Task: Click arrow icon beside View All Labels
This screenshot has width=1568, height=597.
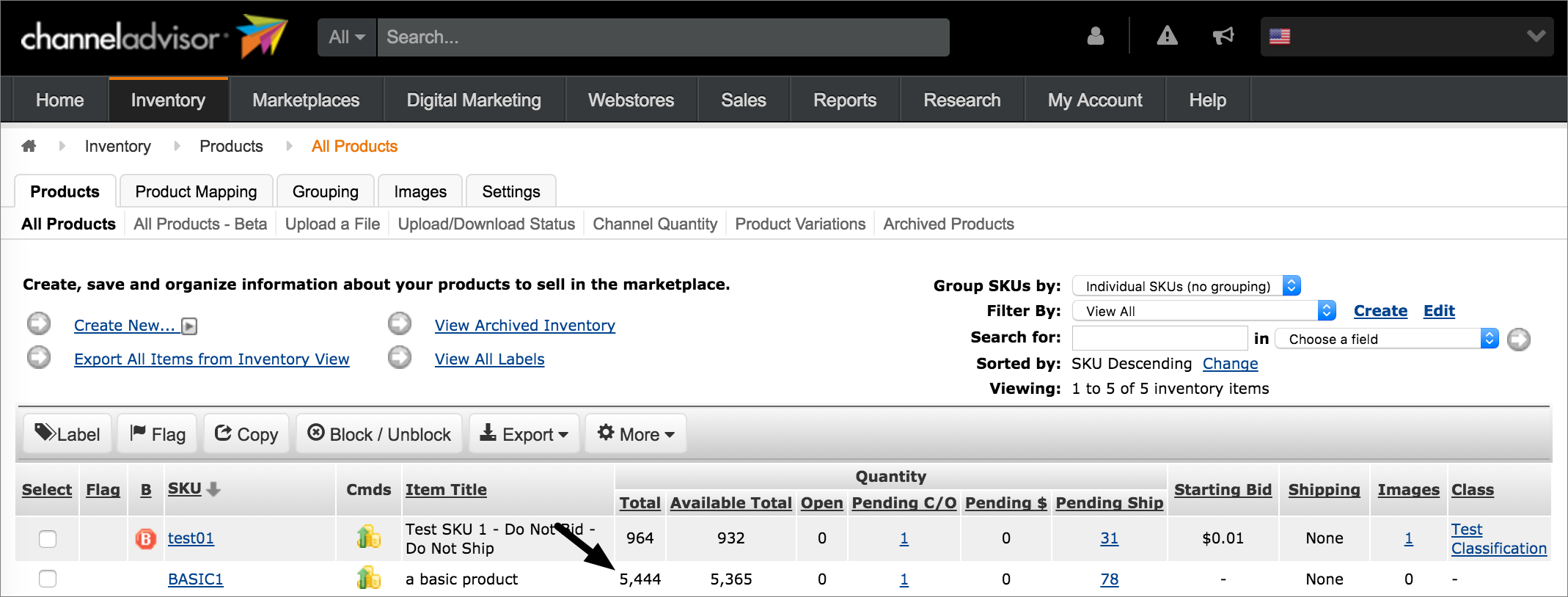Action: tap(400, 357)
